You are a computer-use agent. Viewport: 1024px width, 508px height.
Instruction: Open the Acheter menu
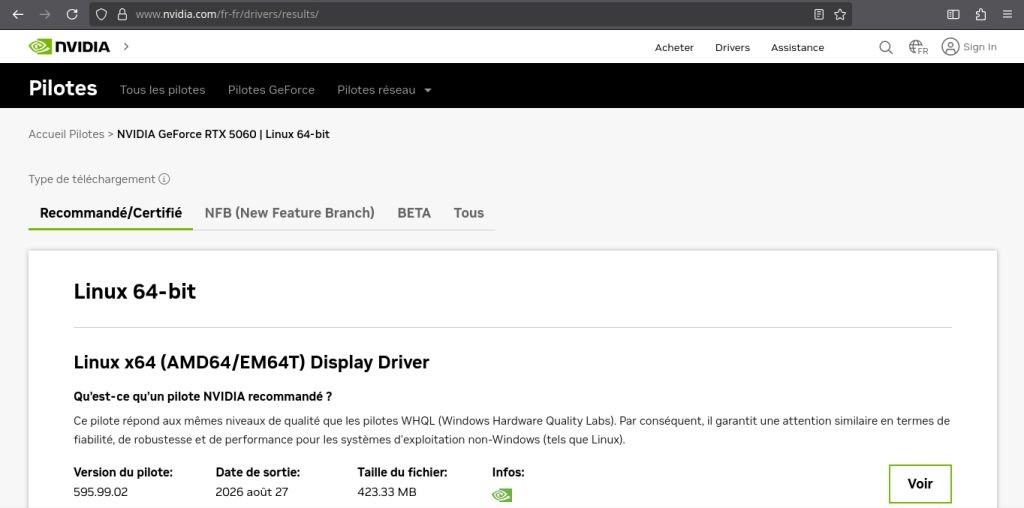click(674, 48)
